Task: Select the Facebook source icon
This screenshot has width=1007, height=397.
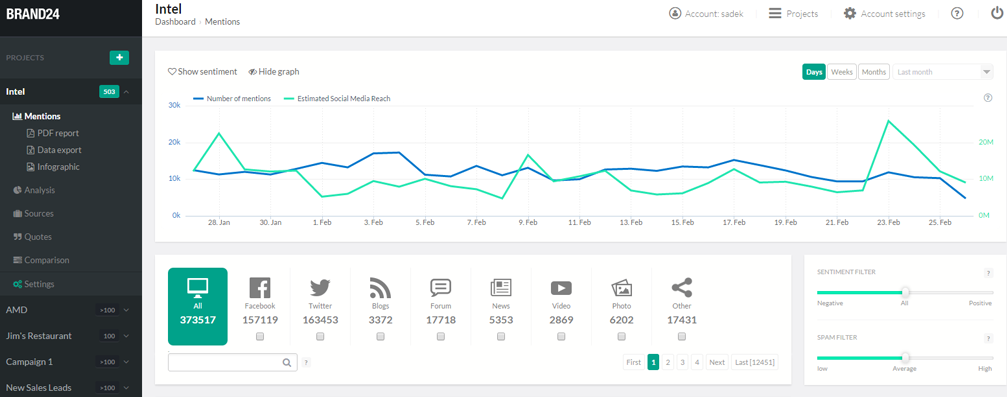Action: [x=260, y=287]
